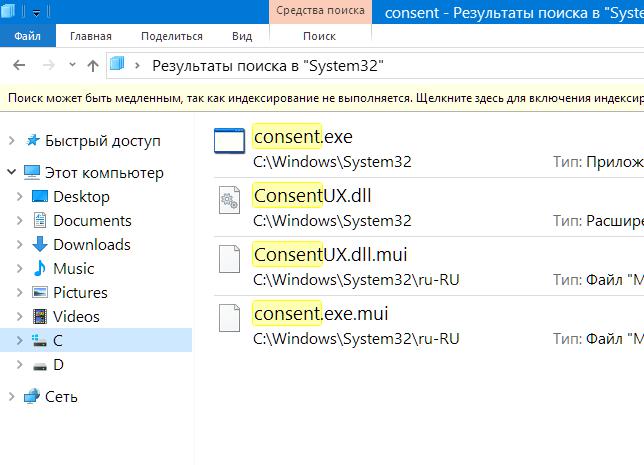Expand the Music folder node

click(19, 269)
